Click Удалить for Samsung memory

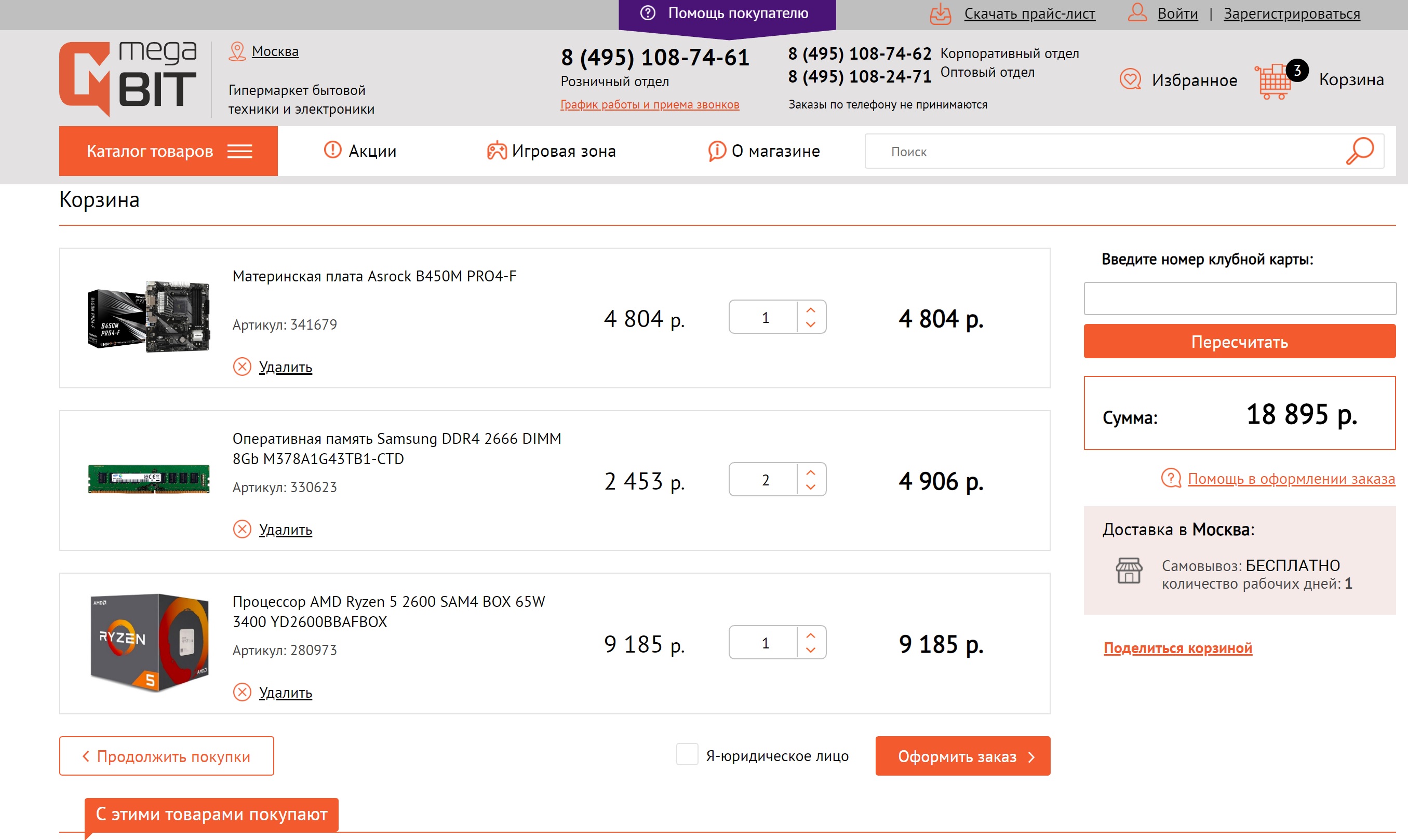pyautogui.click(x=285, y=529)
